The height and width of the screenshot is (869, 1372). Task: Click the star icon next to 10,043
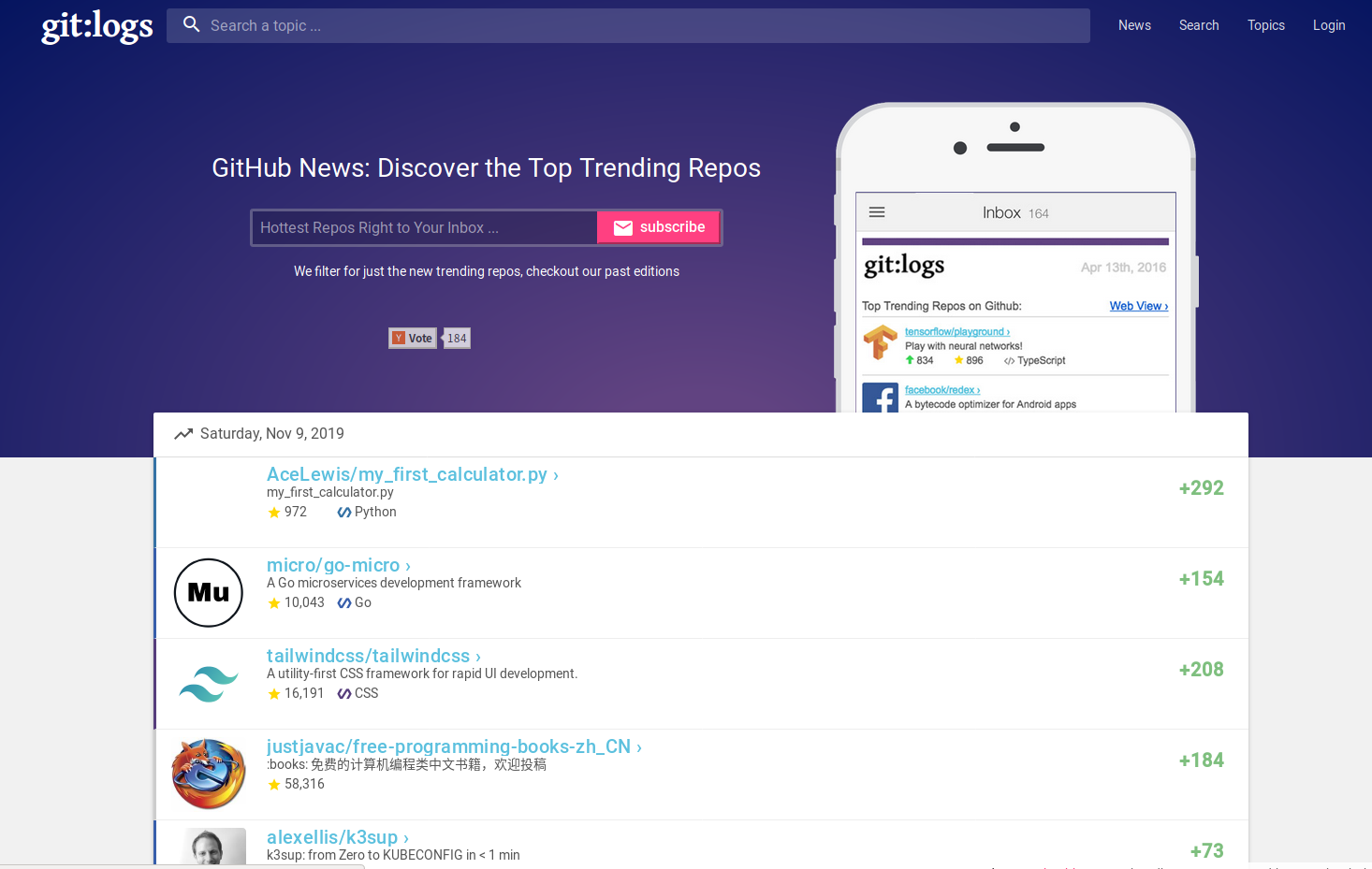[274, 603]
